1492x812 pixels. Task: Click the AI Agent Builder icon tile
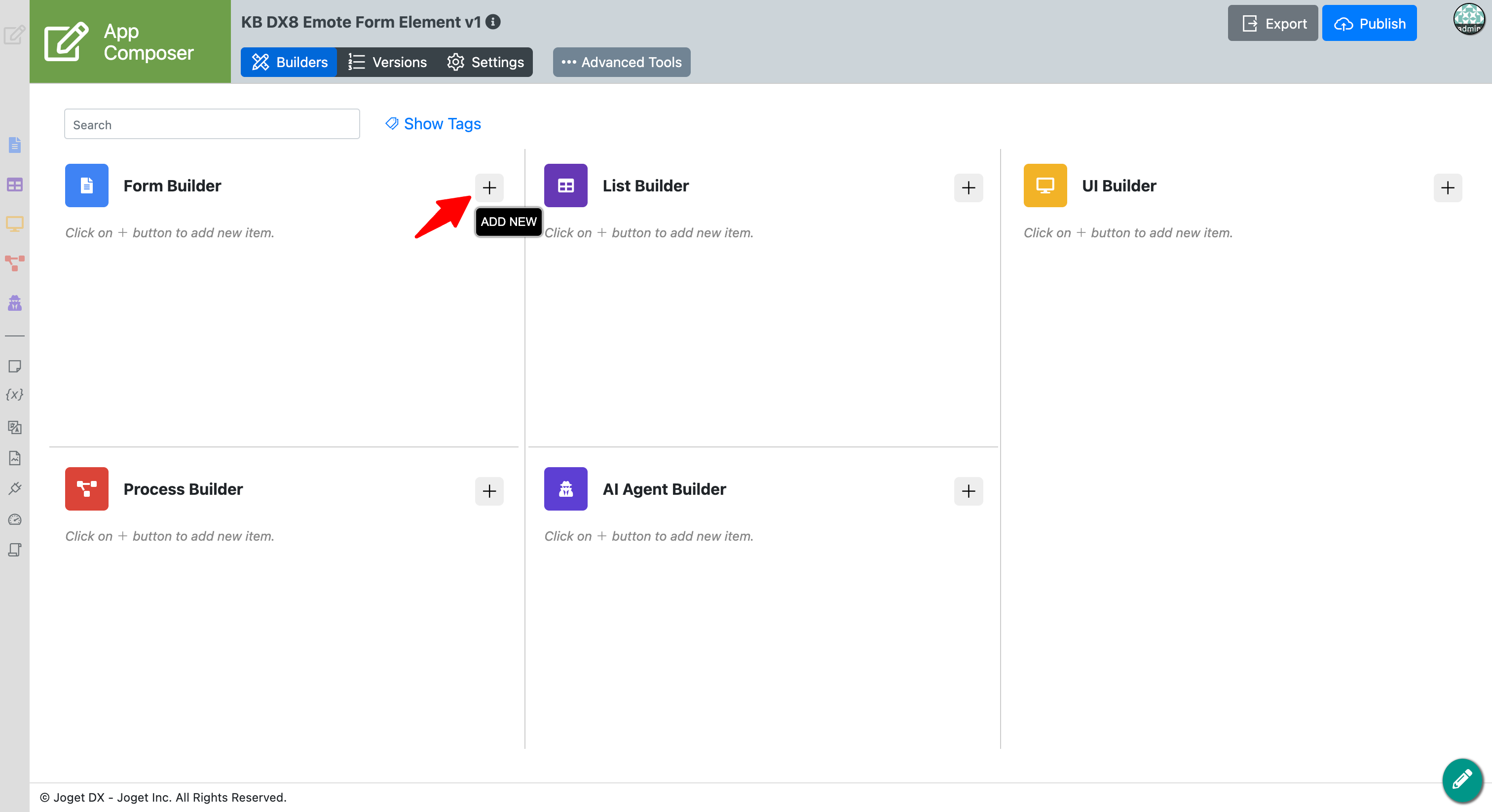coord(565,489)
